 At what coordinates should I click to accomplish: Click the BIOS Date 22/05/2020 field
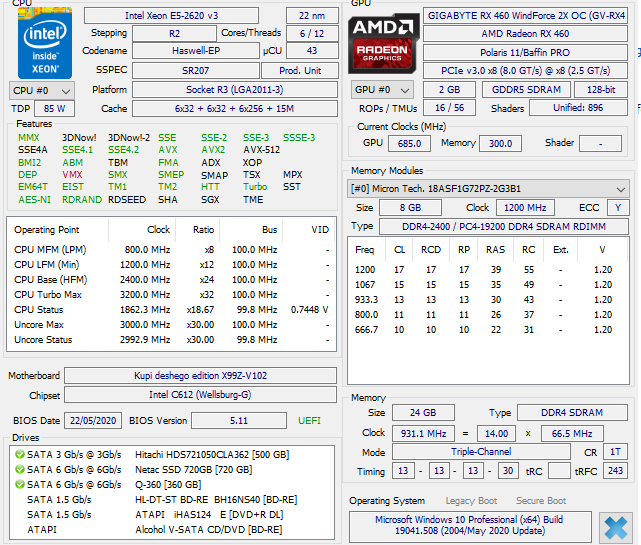(93, 421)
